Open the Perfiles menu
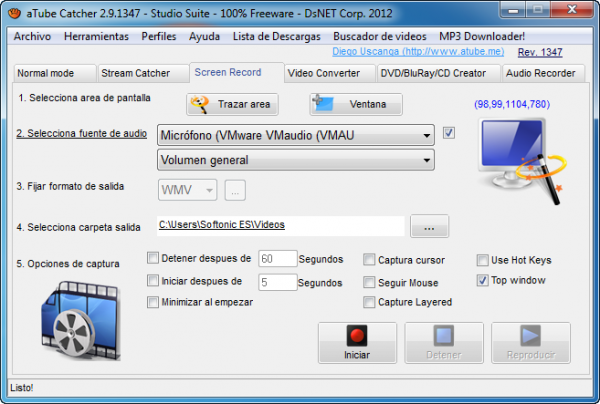 point(159,36)
